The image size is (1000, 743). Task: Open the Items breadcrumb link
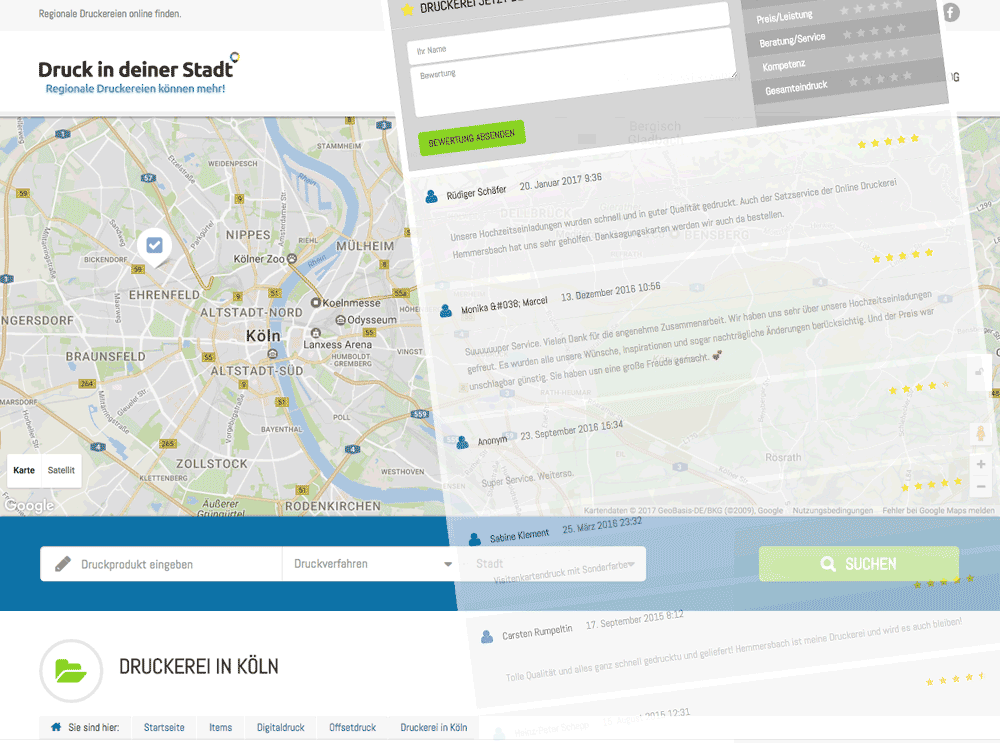(221, 728)
